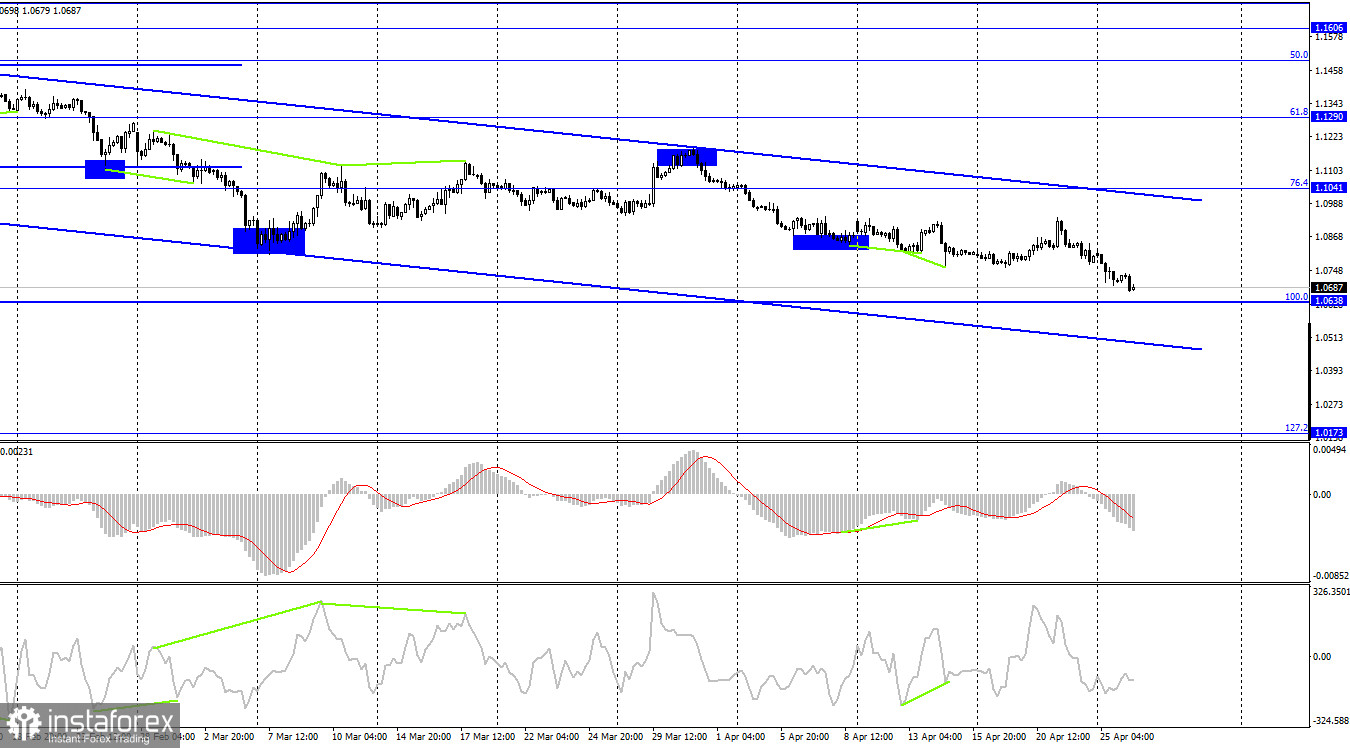Click the 1.1606 price level label

[x=1329, y=27]
